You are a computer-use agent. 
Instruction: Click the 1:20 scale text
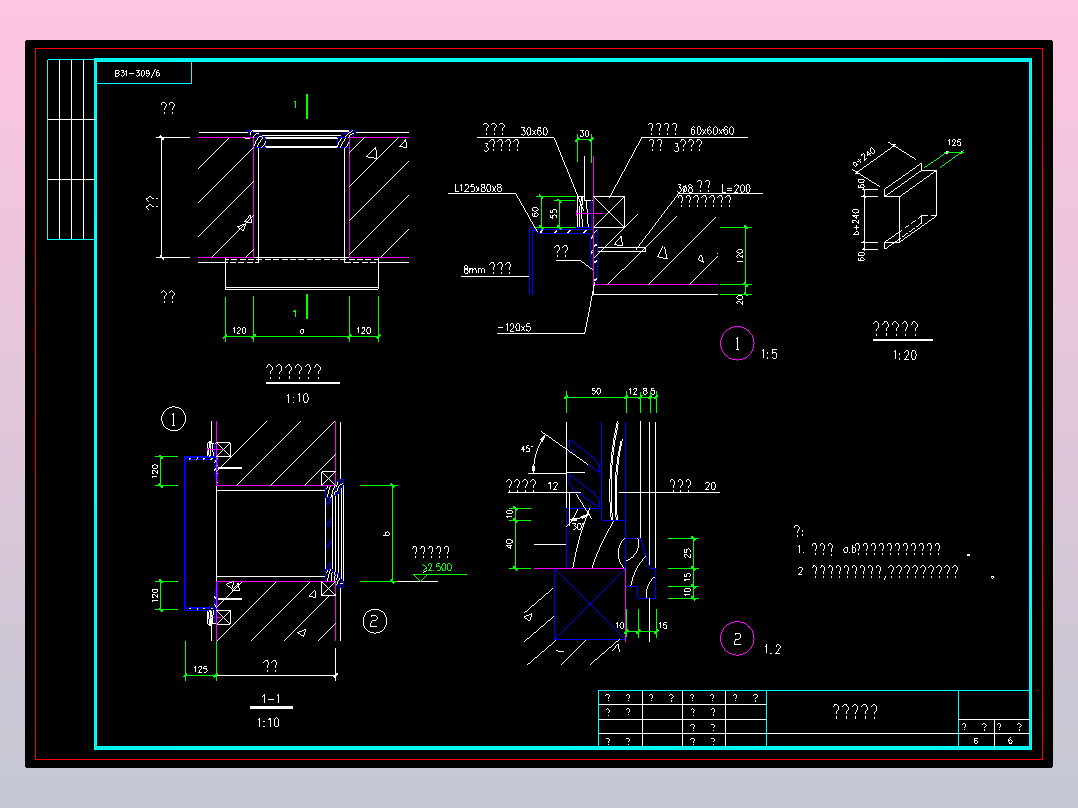(905, 356)
